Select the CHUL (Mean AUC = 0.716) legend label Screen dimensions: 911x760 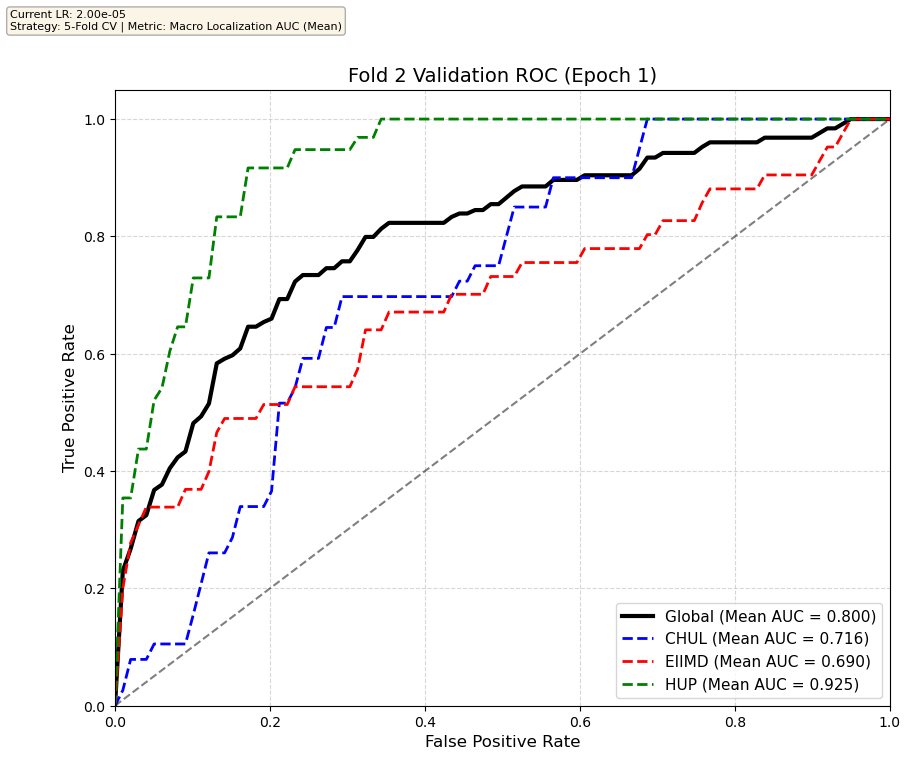point(767,639)
